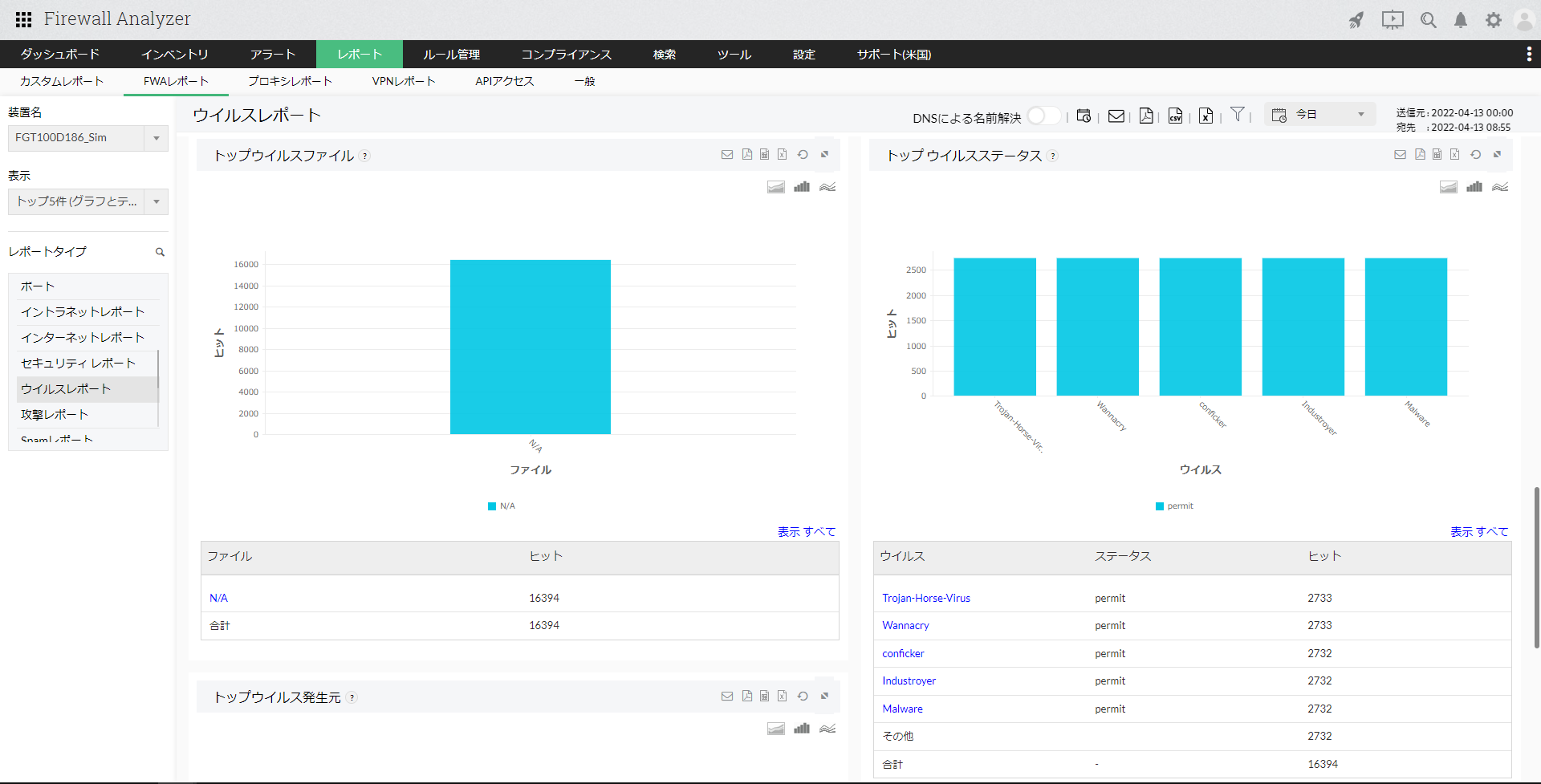Click the filter funnel icon in report toolbar
The height and width of the screenshot is (784, 1541).
1238,115
